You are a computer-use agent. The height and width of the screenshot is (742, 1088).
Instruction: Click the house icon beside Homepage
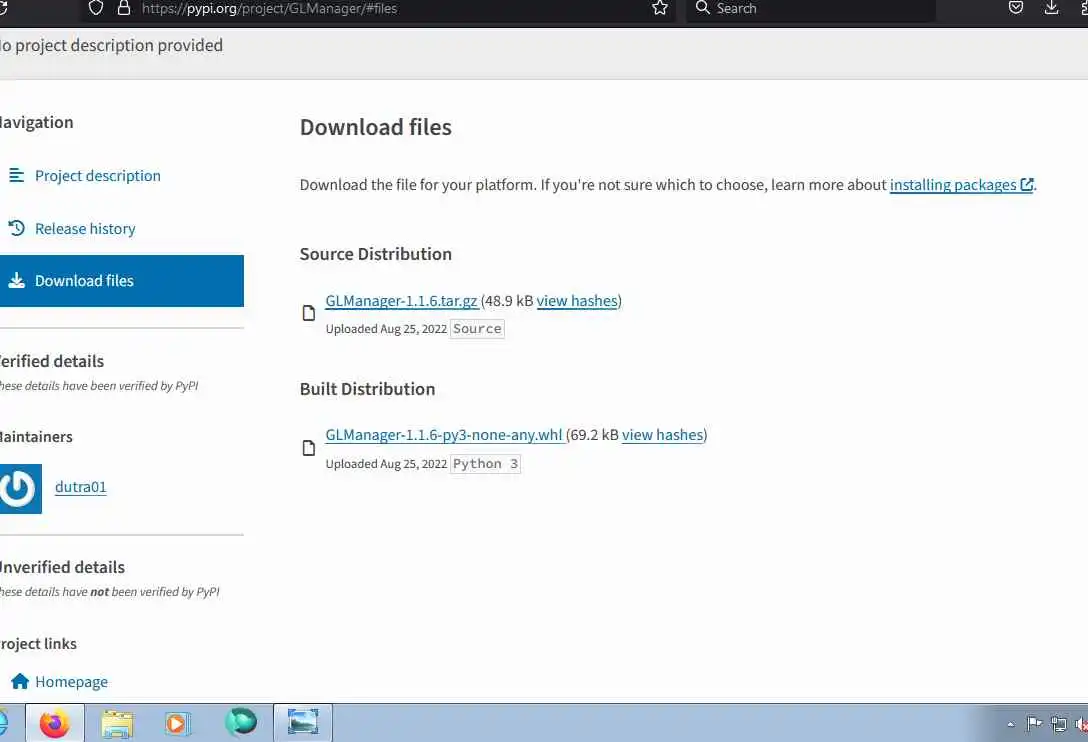(20, 681)
